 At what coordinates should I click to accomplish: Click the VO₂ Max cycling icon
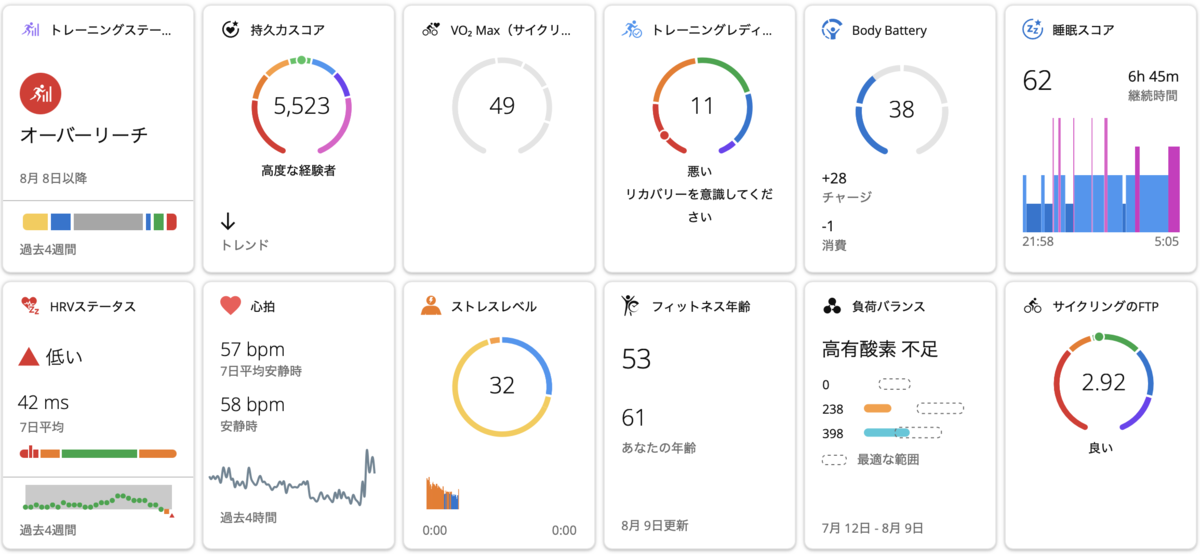431,30
